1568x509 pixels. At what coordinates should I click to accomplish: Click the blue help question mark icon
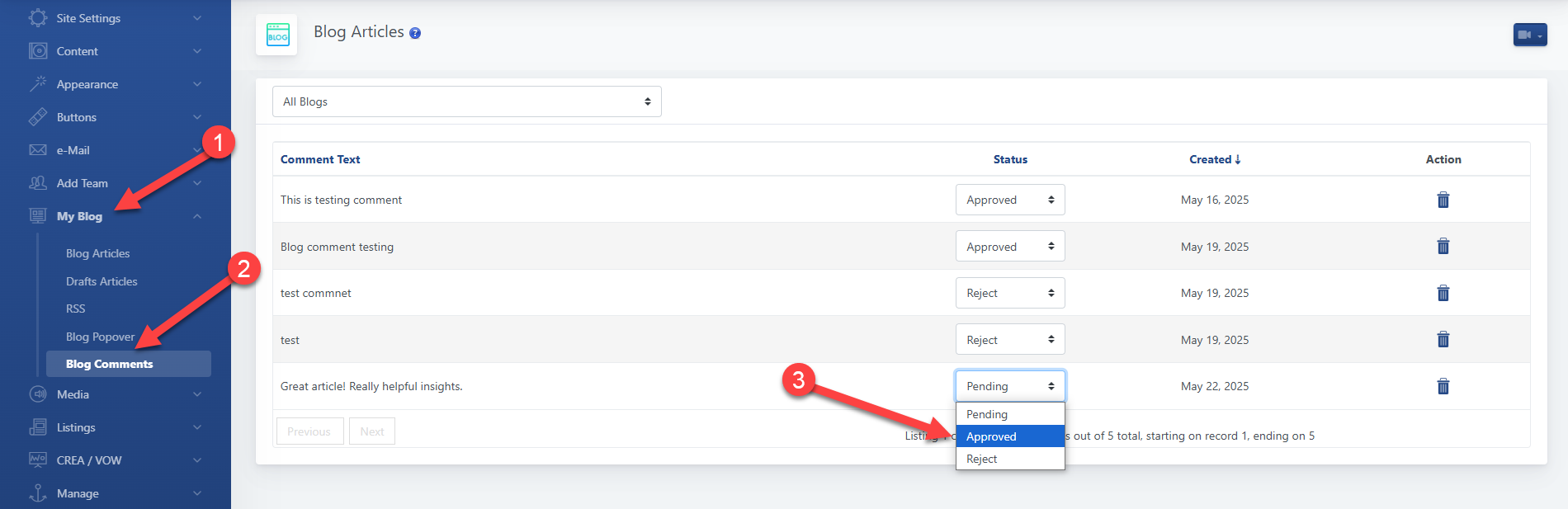pyautogui.click(x=415, y=33)
